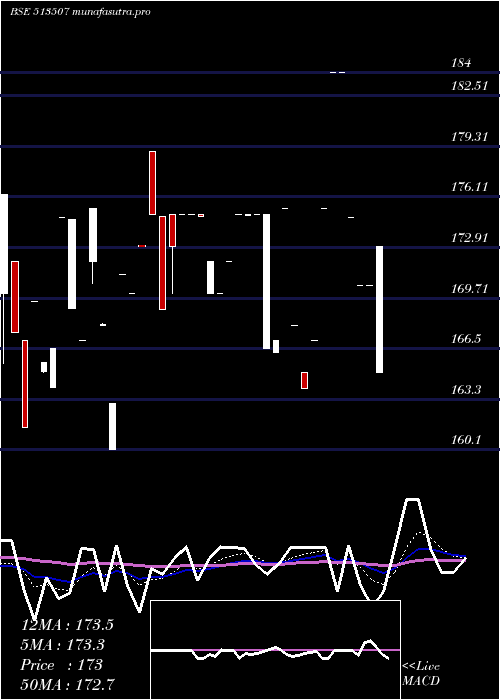500x700 pixels.
Task: Click the 50MA : 172.7 readout
Action: click(x=67, y=685)
